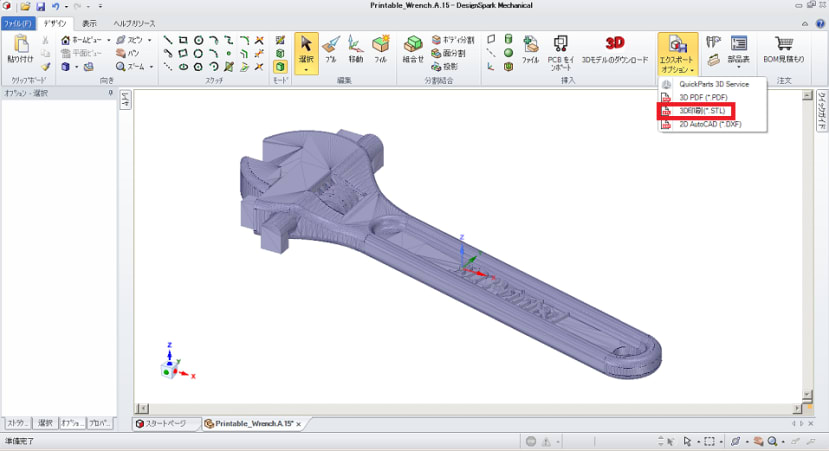Activate the フィル fill tool
Screen dimensions: 829x451
381,49
